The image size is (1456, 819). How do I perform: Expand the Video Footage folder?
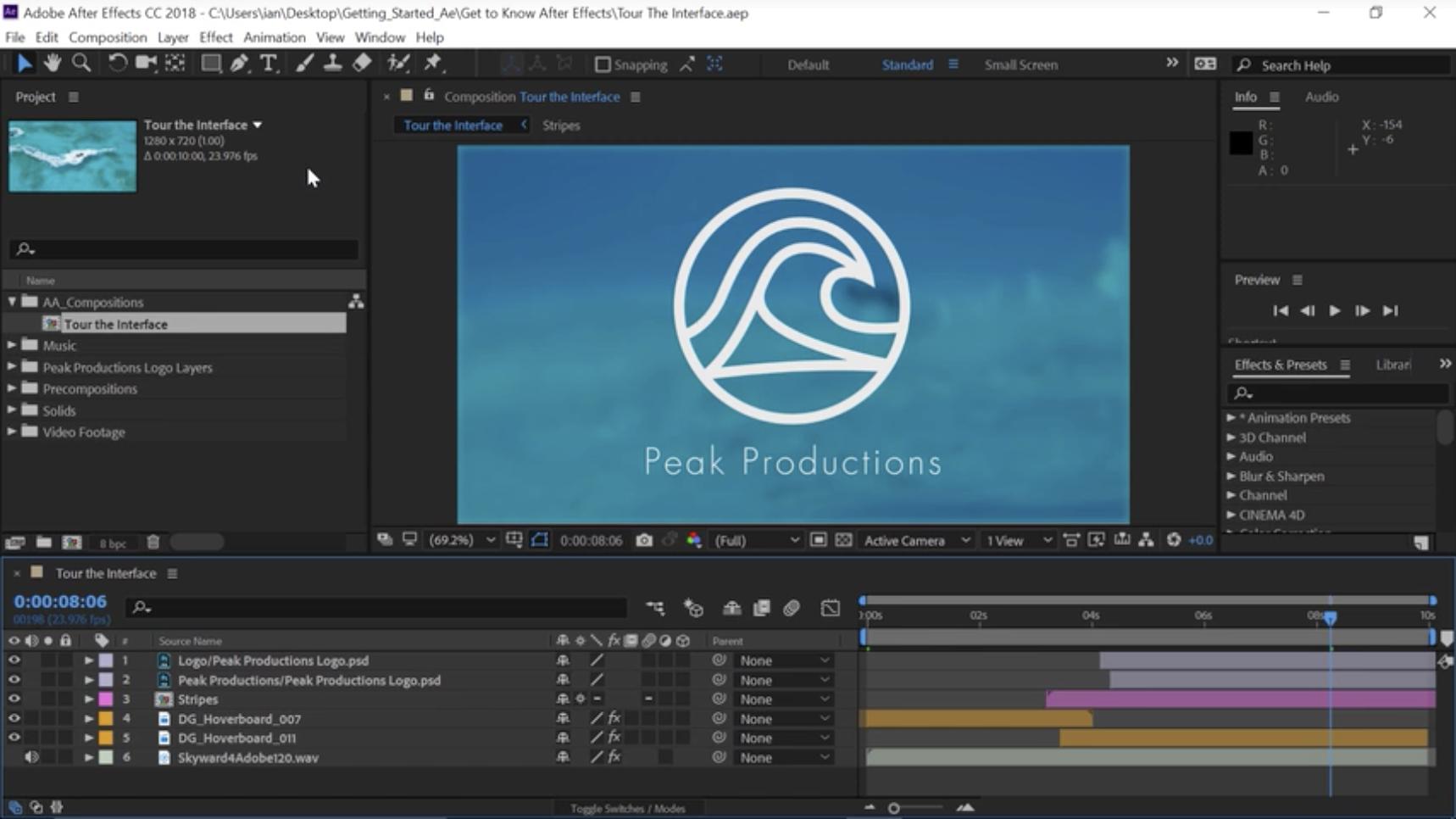[12, 432]
